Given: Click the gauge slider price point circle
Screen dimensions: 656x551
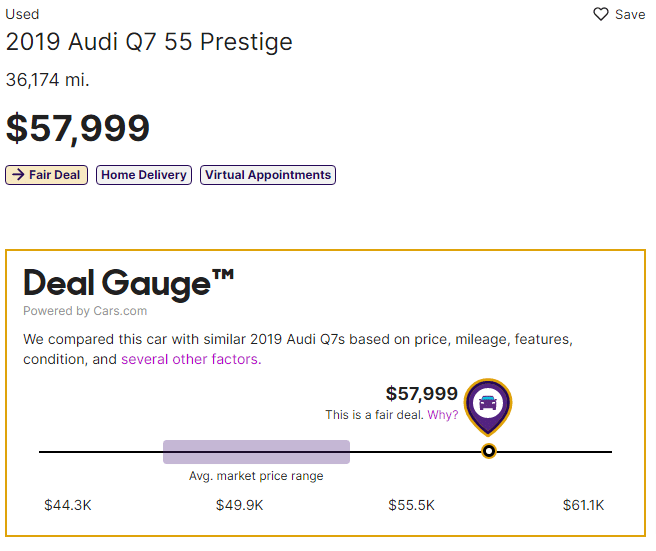Looking at the screenshot, I should pyautogui.click(x=489, y=451).
